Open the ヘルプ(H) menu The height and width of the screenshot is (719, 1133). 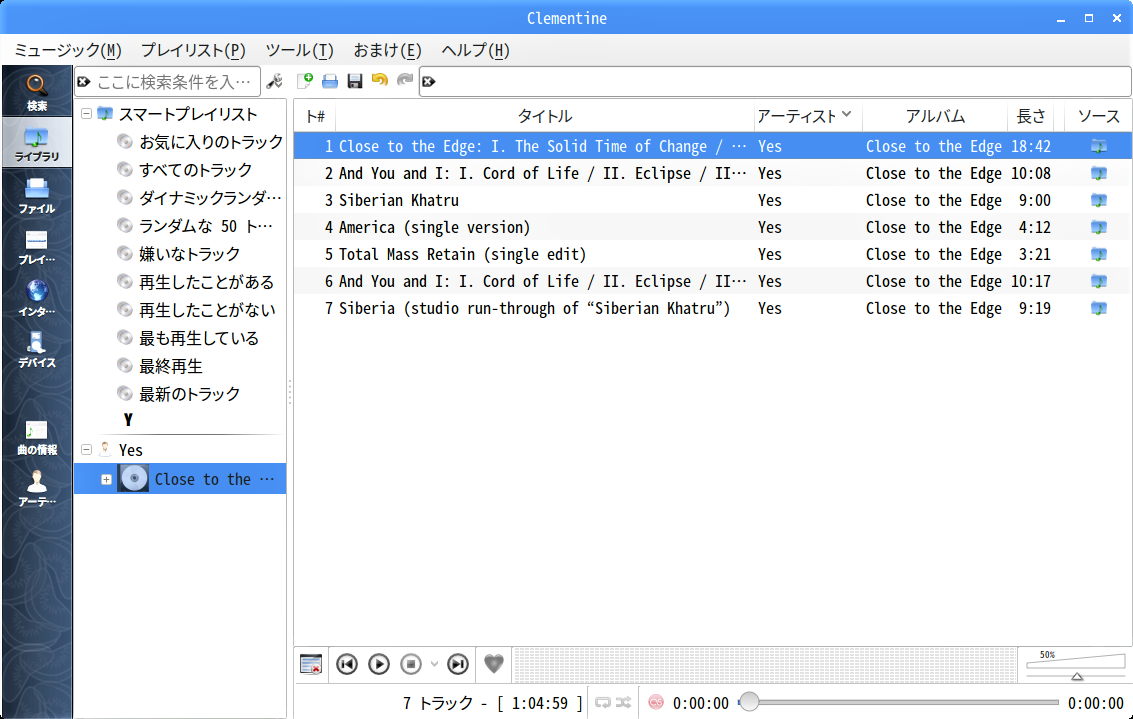click(x=475, y=51)
